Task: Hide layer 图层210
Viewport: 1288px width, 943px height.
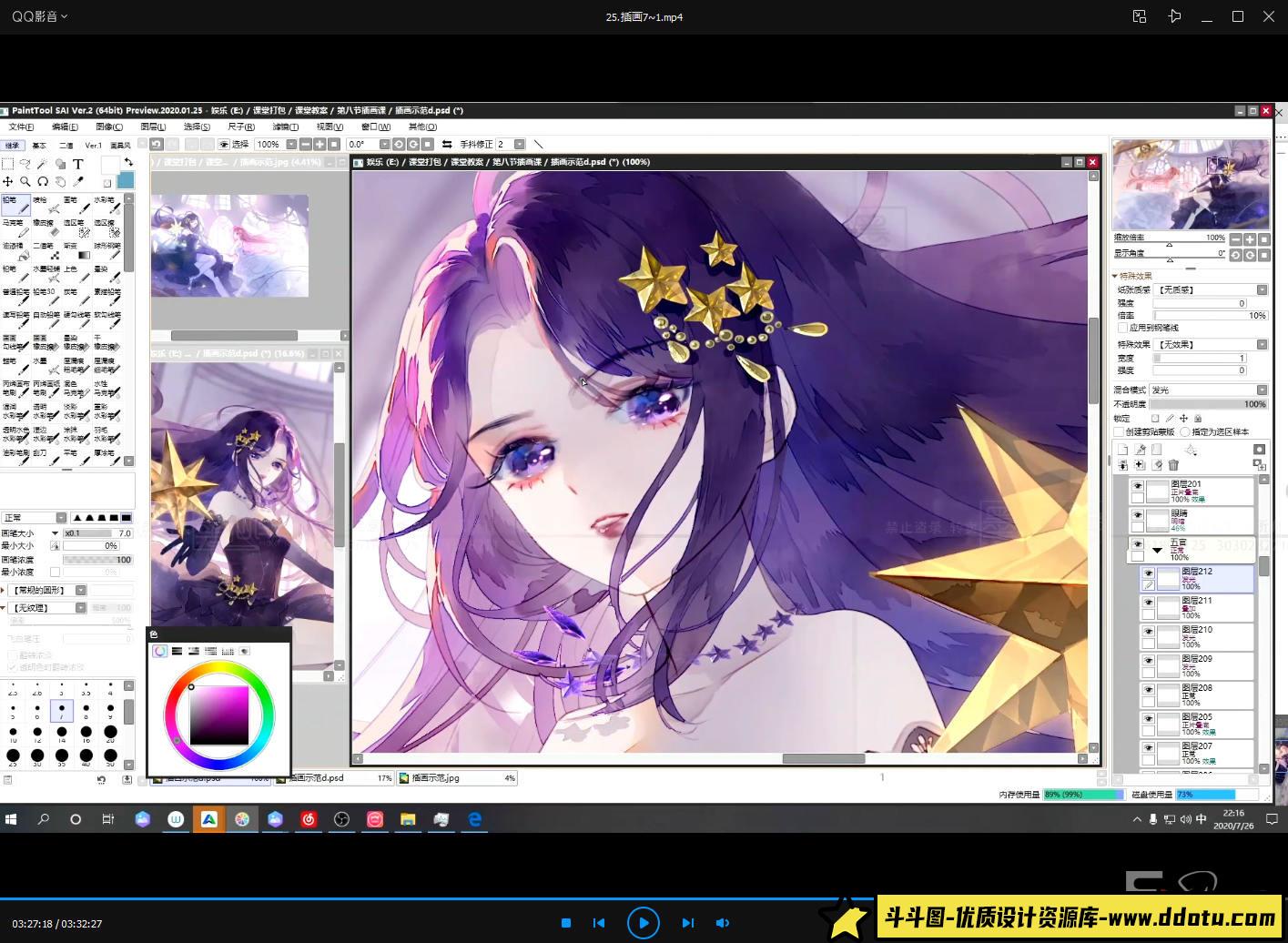Action: point(1148,632)
